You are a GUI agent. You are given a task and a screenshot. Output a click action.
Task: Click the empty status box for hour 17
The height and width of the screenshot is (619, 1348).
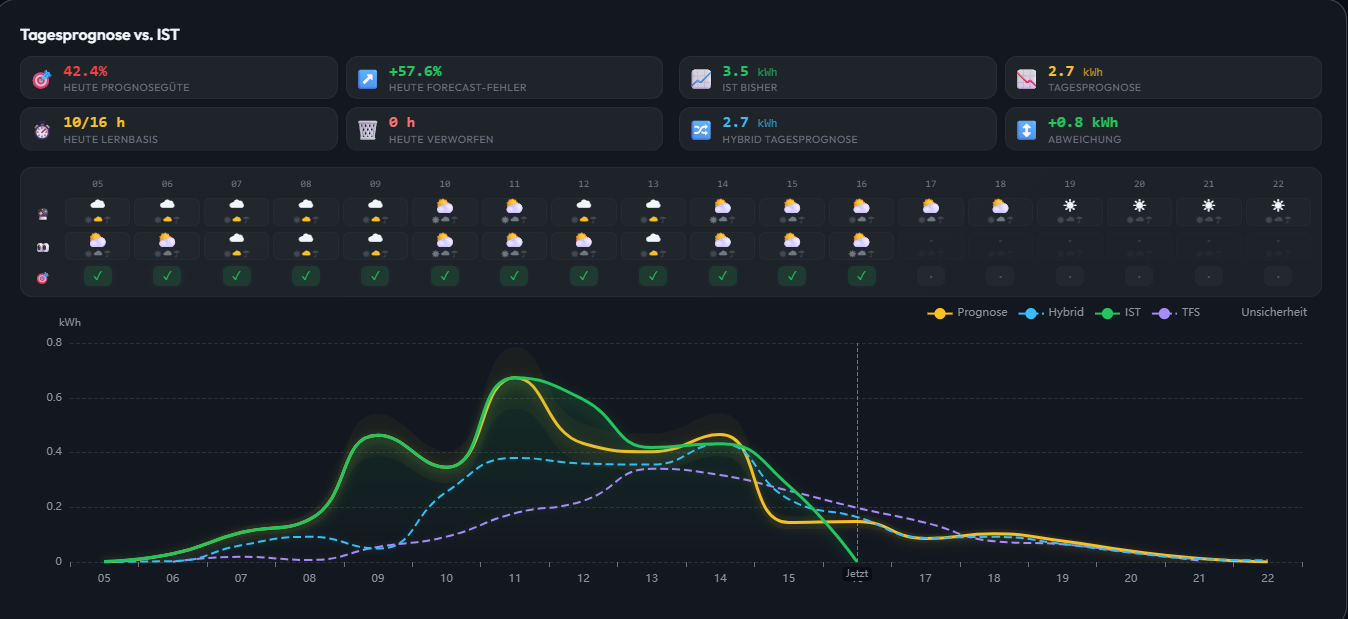(931, 276)
